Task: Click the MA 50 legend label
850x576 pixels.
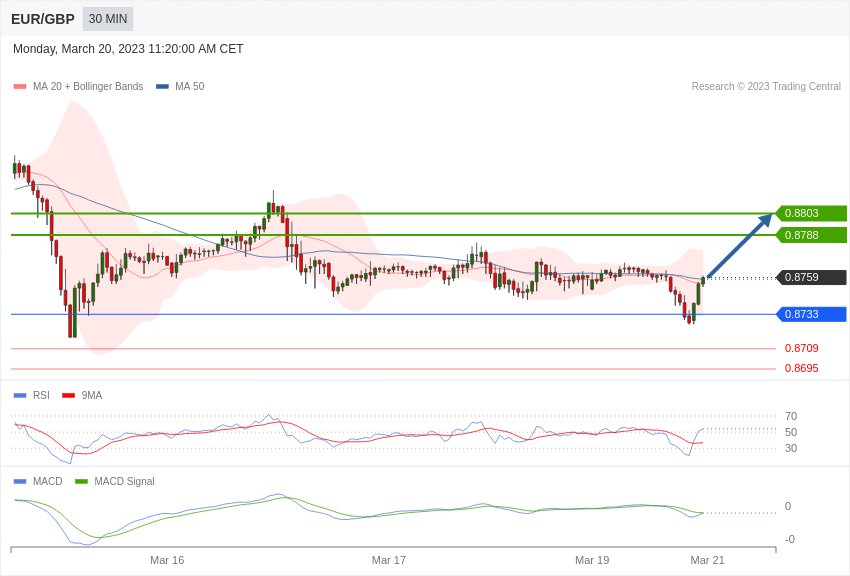Action: click(x=190, y=86)
